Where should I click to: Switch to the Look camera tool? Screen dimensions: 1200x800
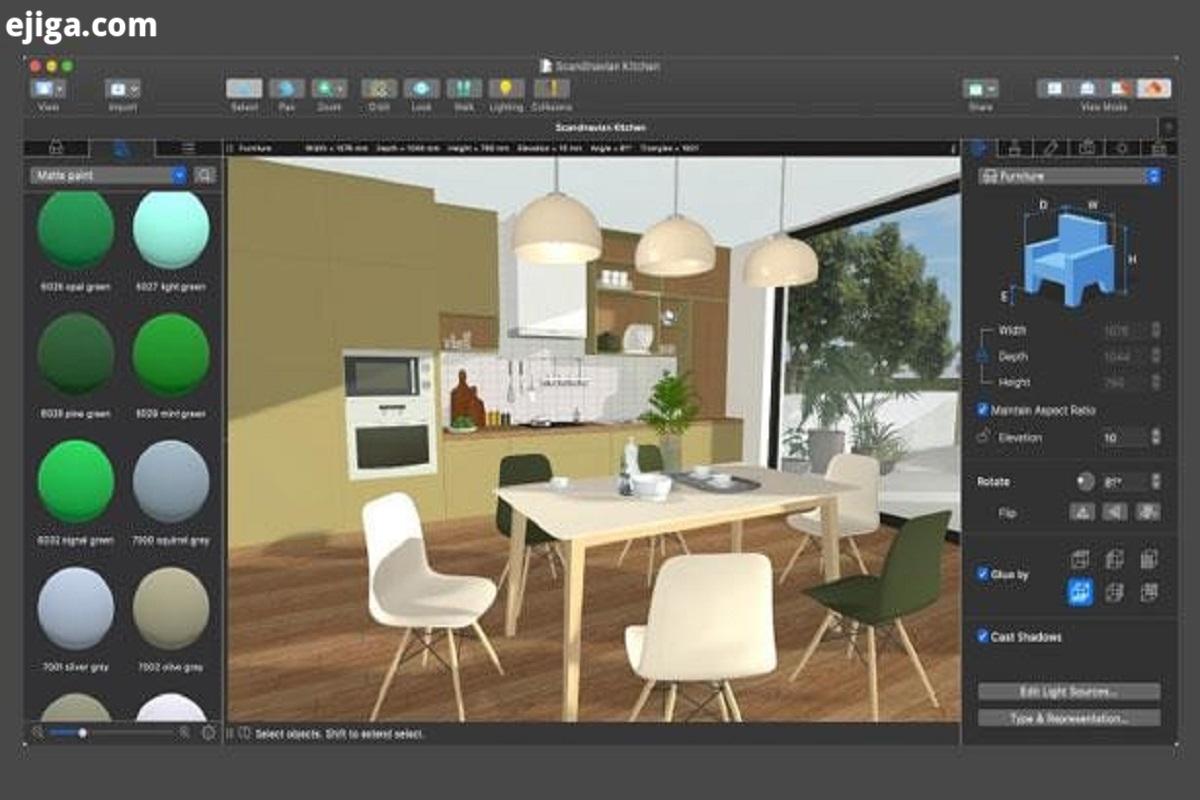tap(421, 89)
